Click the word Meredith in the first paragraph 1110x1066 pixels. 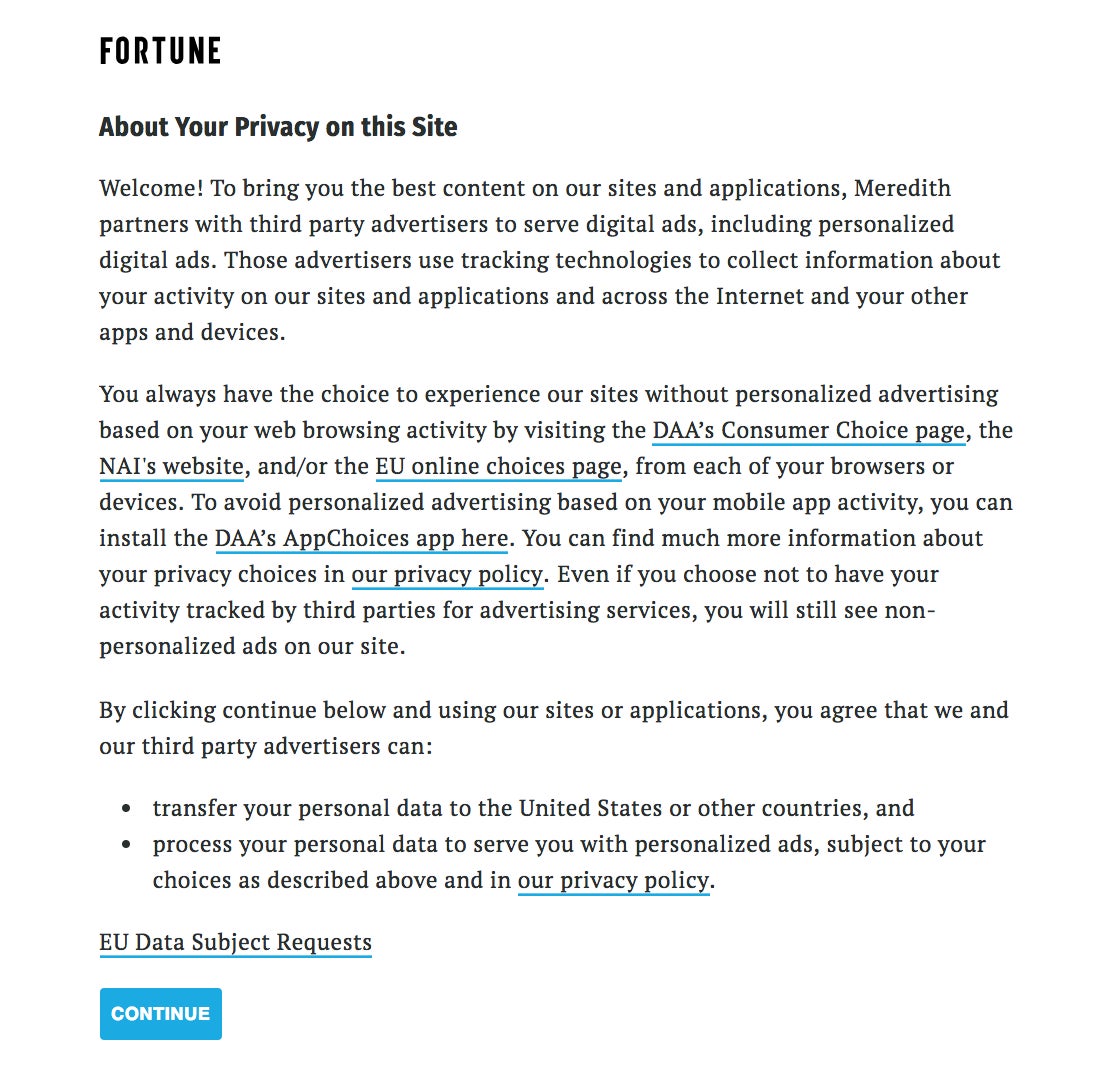(902, 188)
